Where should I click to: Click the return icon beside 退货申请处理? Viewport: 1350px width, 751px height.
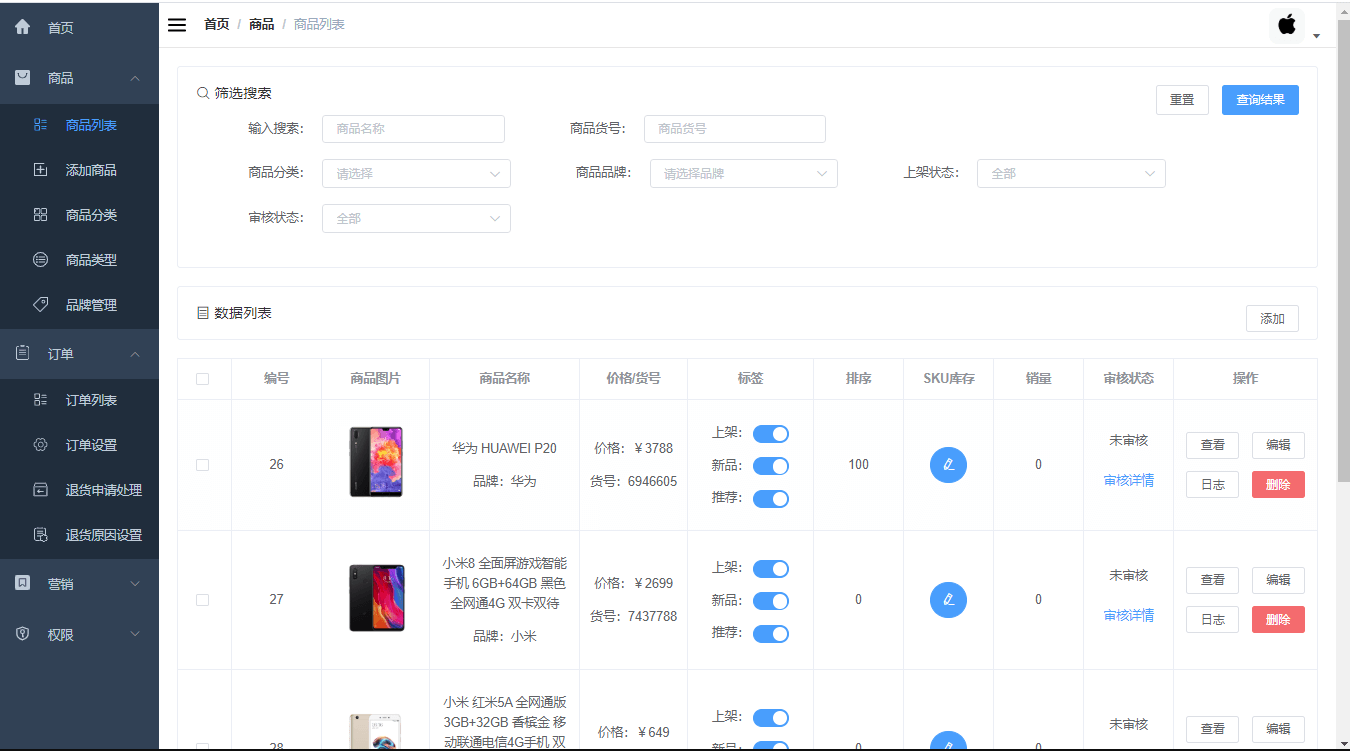(x=41, y=490)
